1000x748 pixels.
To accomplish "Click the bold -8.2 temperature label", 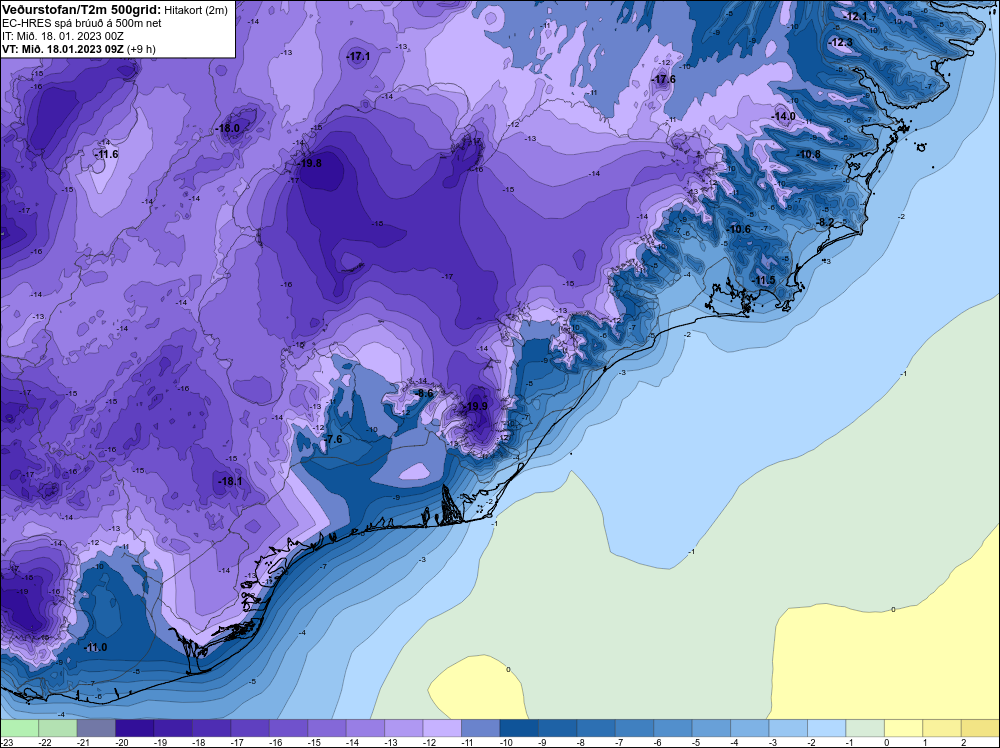I will pos(825,222).
